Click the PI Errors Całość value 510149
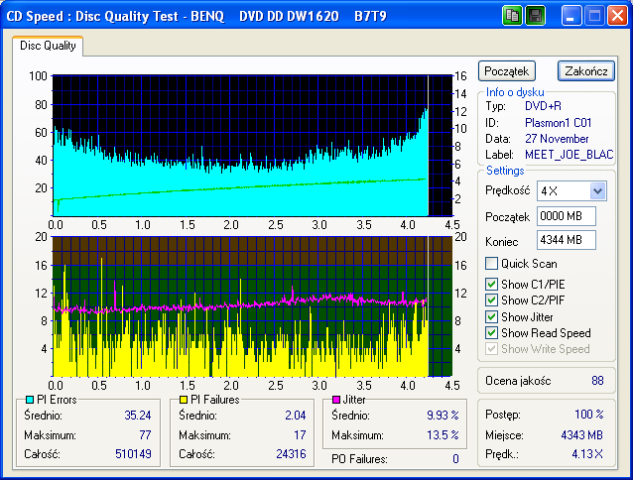This screenshot has width=633, height=480. [x=133, y=454]
